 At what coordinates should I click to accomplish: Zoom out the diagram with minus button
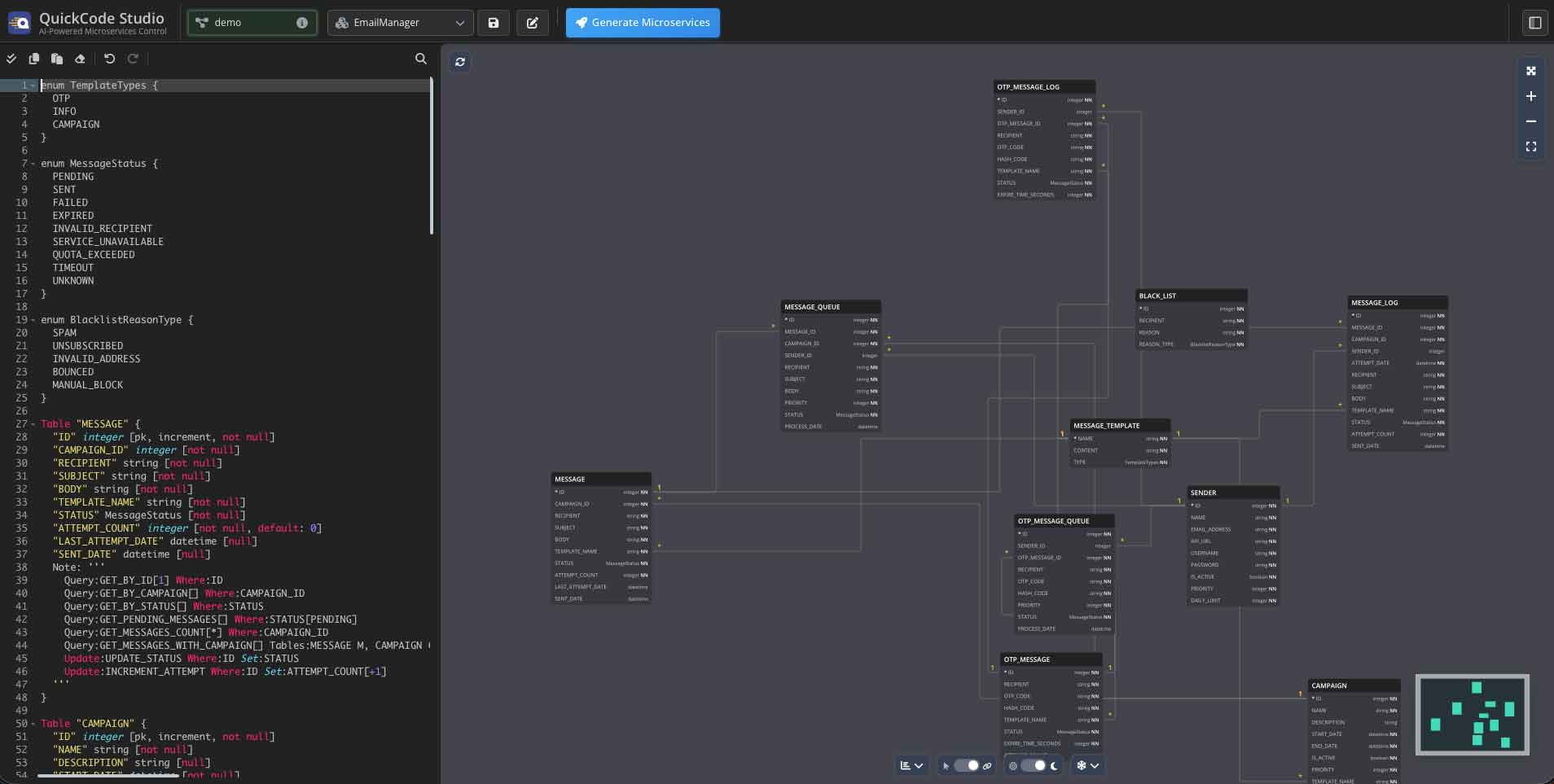tap(1530, 121)
